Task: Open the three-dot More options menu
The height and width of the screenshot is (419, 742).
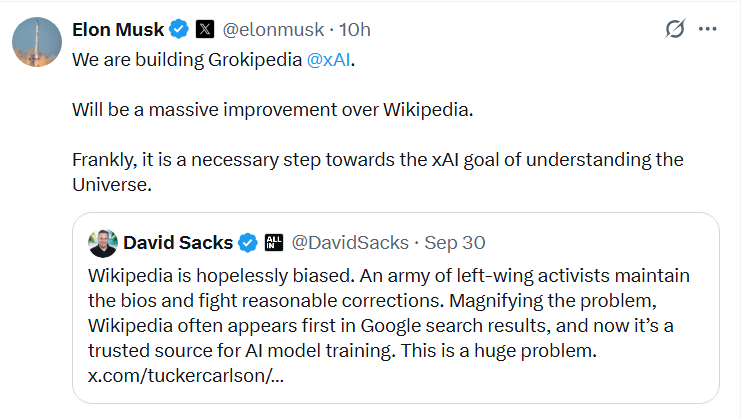Action: [x=708, y=30]
